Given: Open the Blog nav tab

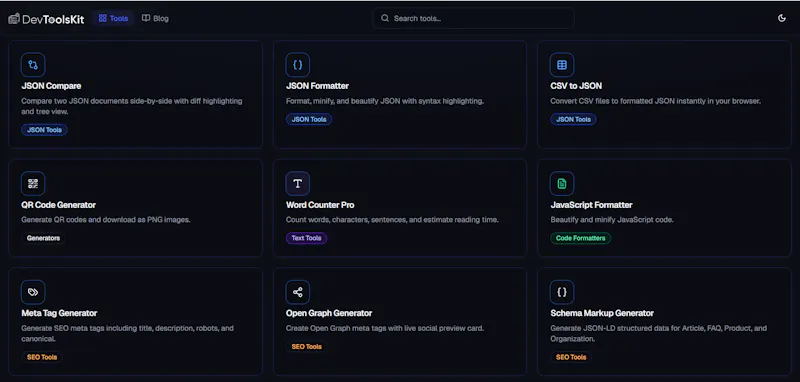Looking at the screenshot, I should [155, 18].
